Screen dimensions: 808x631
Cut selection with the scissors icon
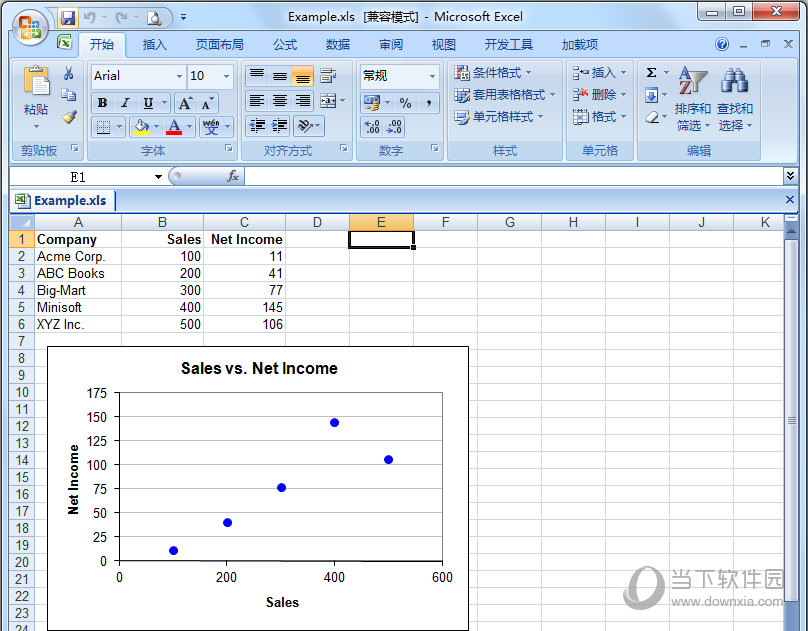[69, 74]
